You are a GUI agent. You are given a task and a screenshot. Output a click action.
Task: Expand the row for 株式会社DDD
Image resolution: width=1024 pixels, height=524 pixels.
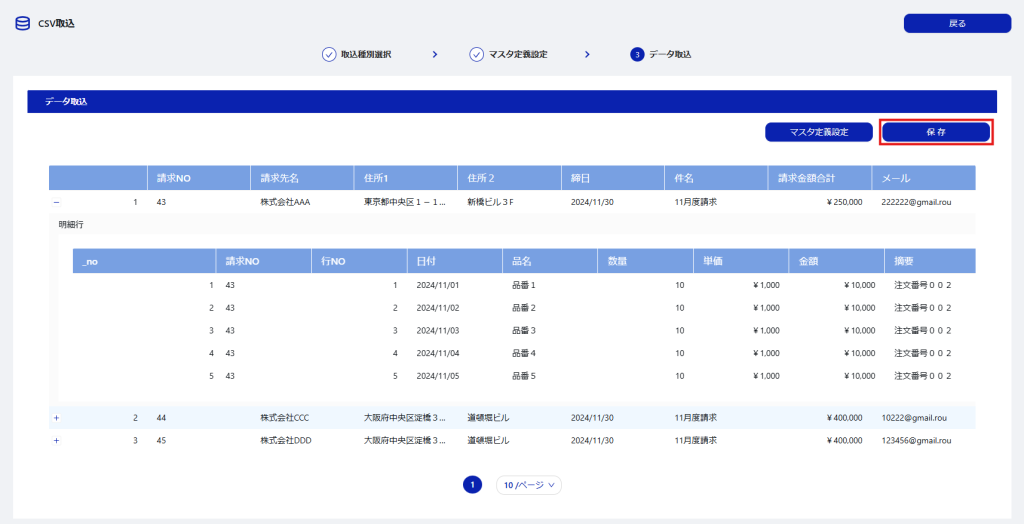click(56, 440)
